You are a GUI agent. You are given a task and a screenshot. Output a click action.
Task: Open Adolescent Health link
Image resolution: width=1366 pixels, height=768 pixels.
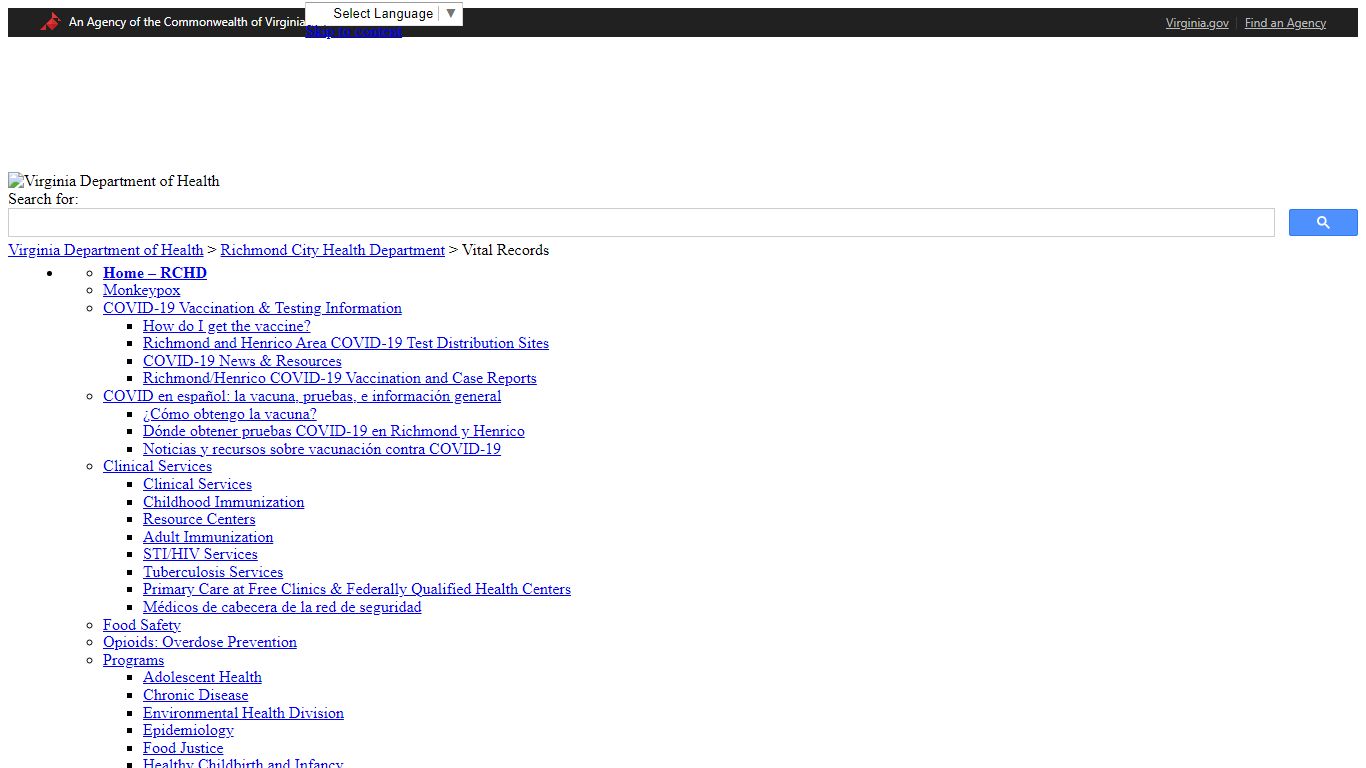pos(202,677)
